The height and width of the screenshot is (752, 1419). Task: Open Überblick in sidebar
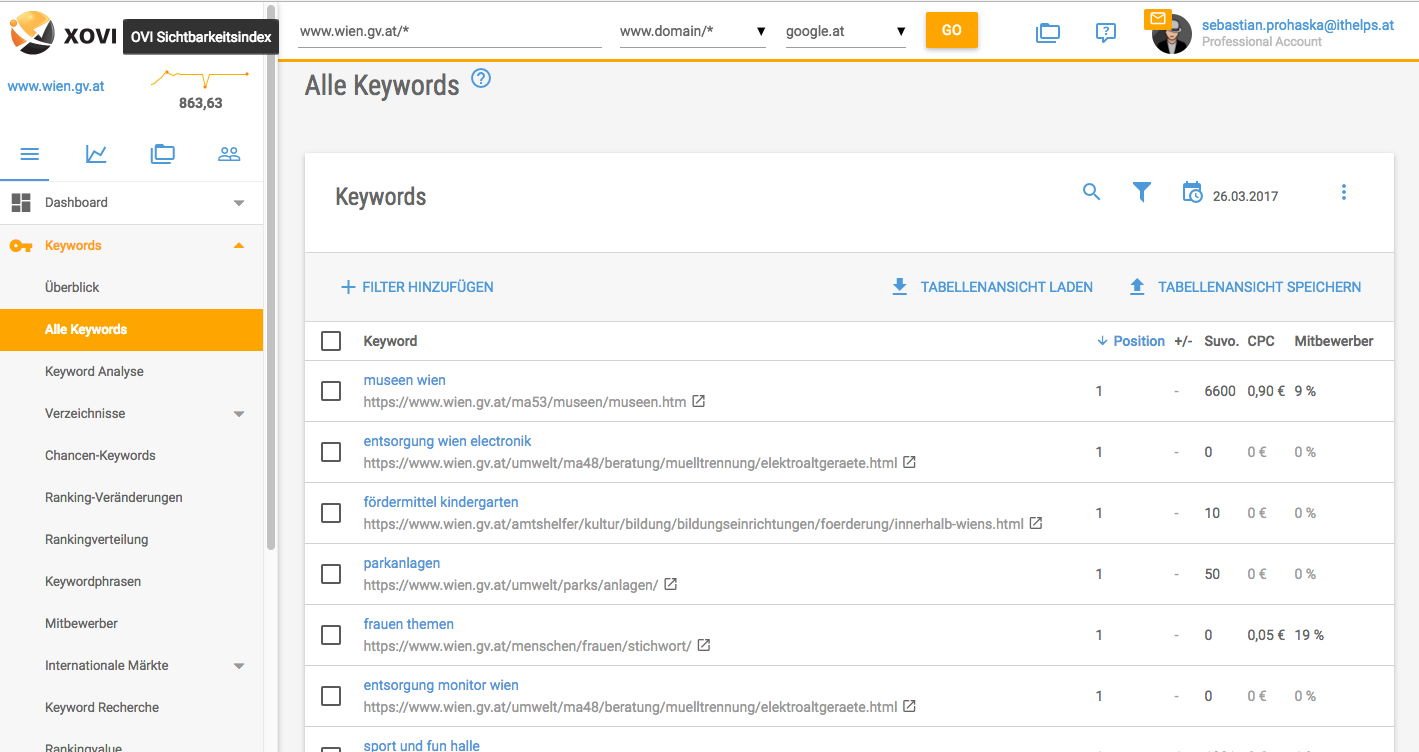[x=72, y=288]
